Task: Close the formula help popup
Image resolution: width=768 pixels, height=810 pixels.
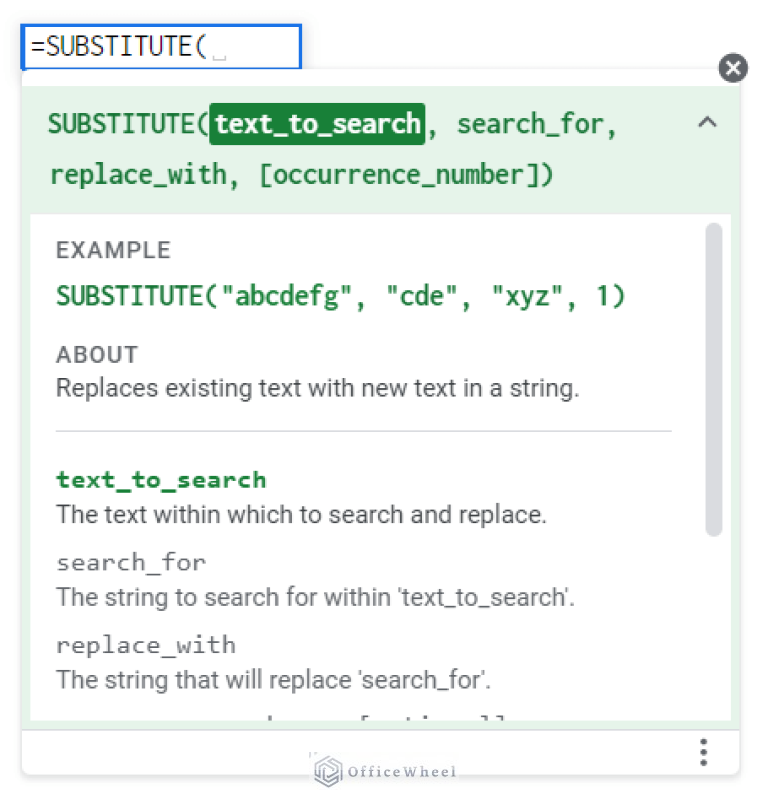Action: point(732,68)
